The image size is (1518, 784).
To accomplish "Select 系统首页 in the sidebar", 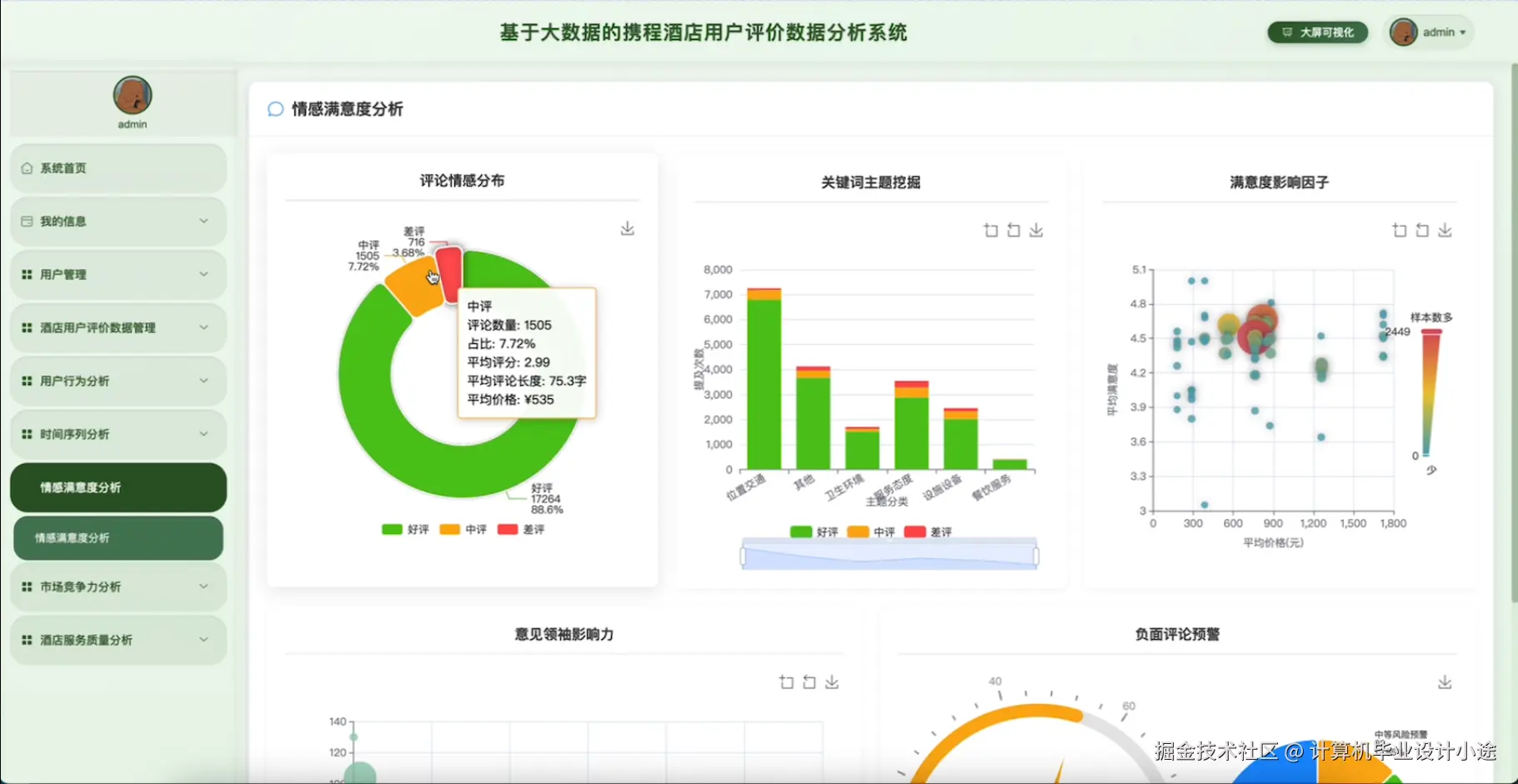I will pyautogui.click(x=118, y=167).
